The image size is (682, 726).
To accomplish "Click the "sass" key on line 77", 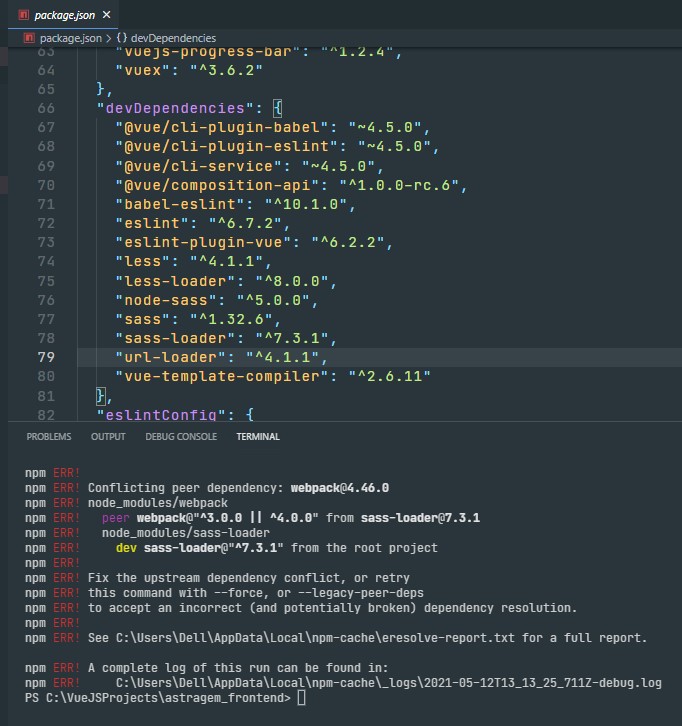I will (x=143, y=319).
